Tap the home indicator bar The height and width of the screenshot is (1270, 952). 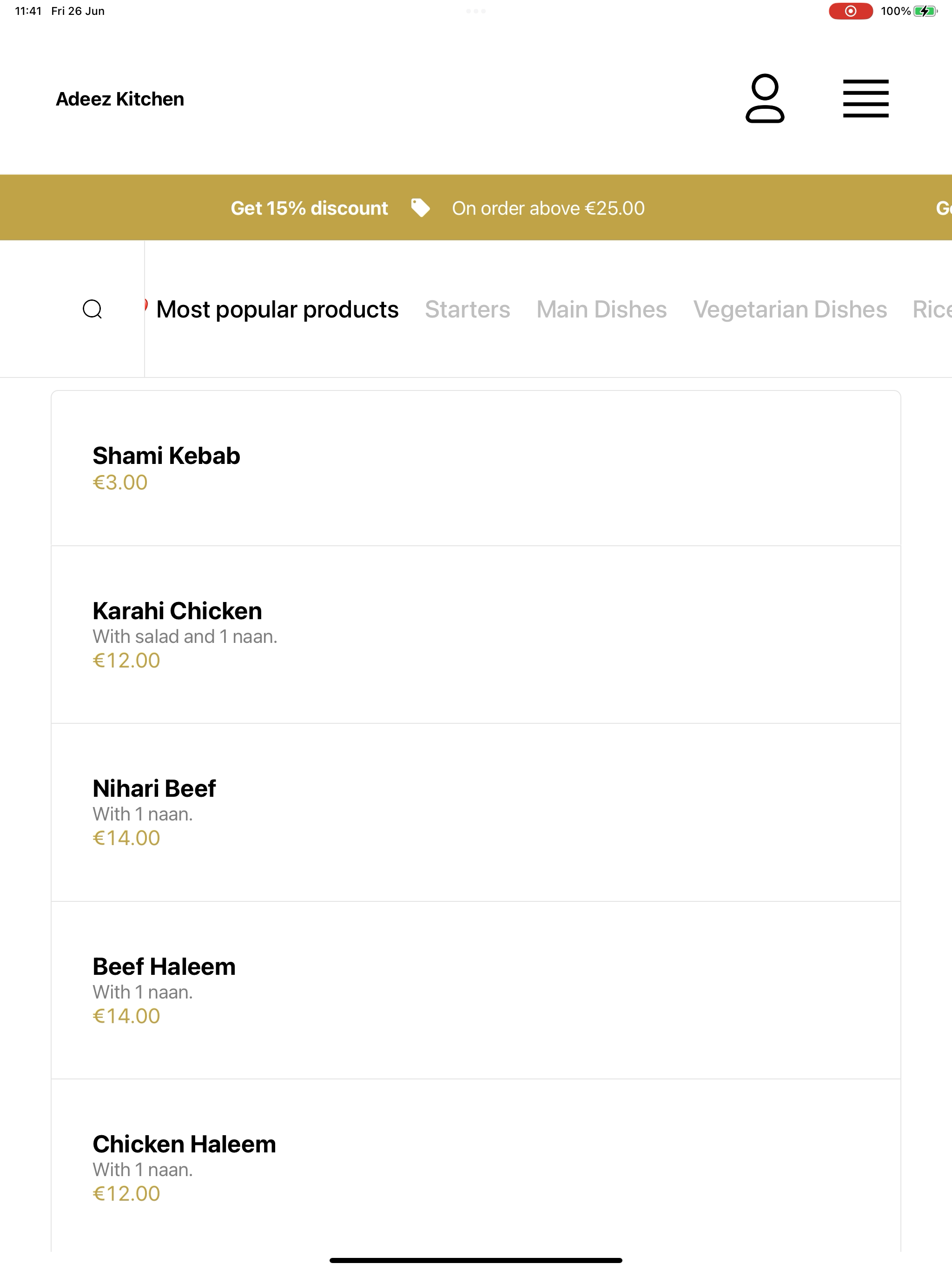[x=476, y=1260]
